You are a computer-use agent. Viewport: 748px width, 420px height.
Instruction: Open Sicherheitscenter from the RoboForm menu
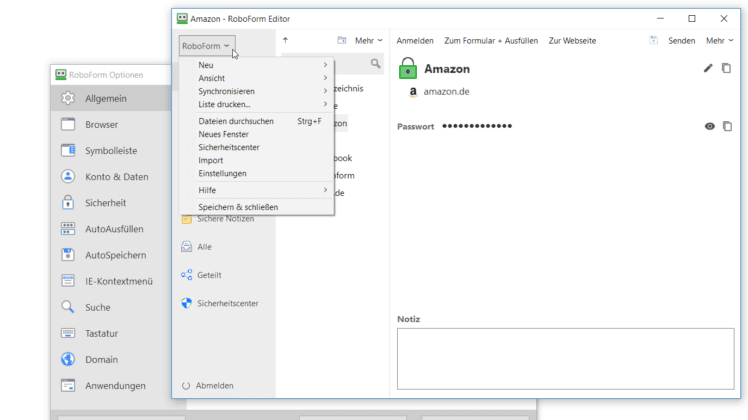click(257, 147)
